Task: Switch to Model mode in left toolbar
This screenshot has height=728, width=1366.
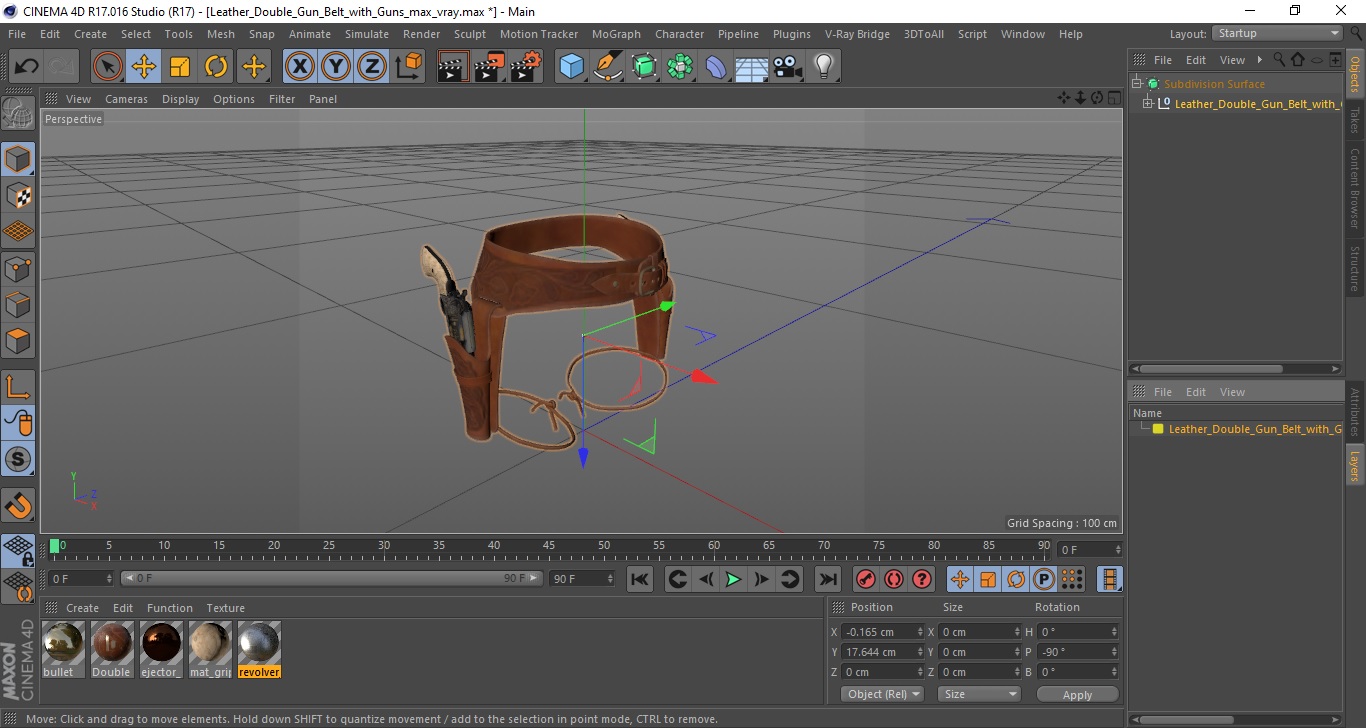Action: (18, 159)
